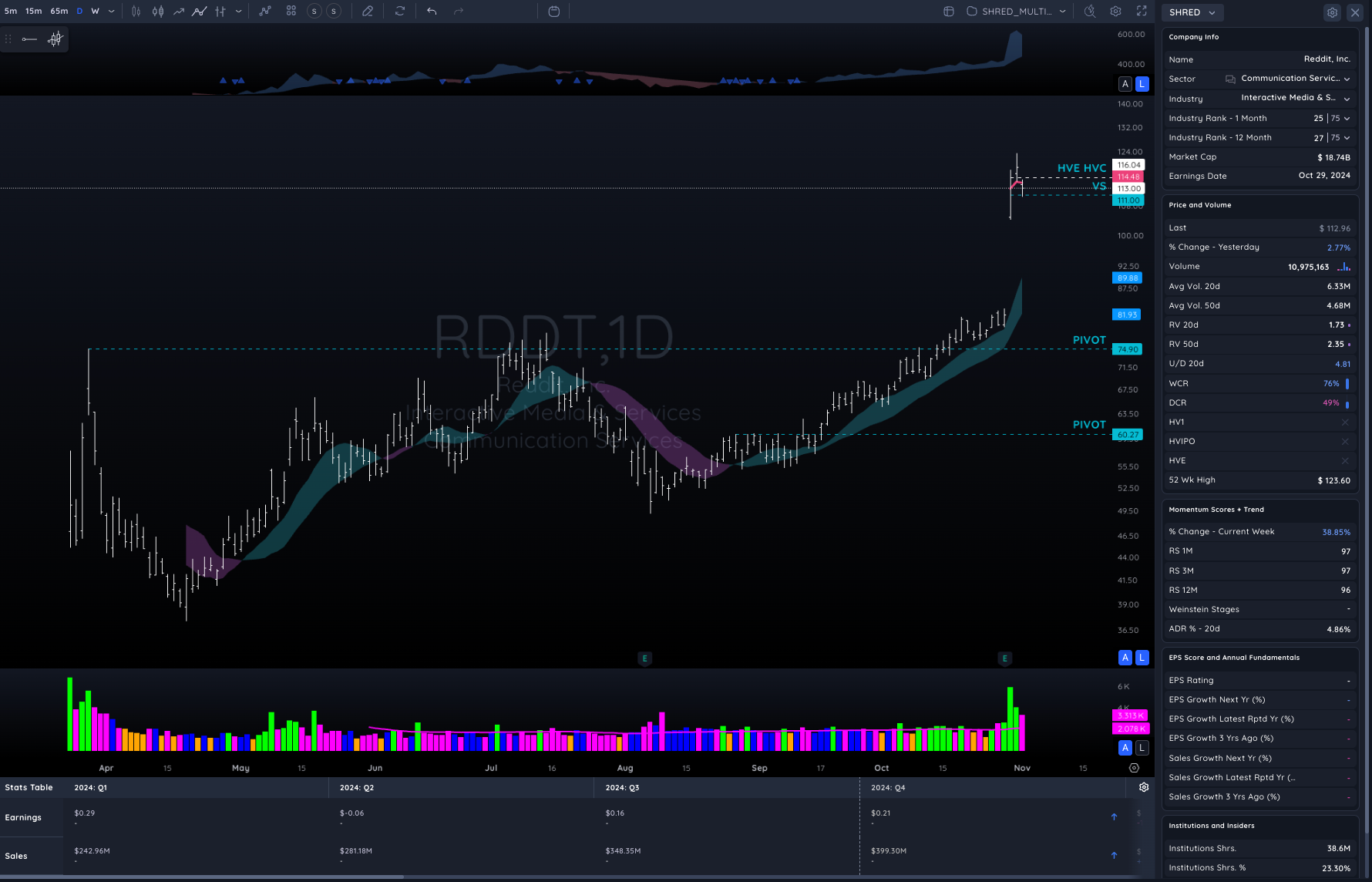The image size is (1372, 882).
Task: Open the four-squares layout grid icon
Action: tap(291, 12)
